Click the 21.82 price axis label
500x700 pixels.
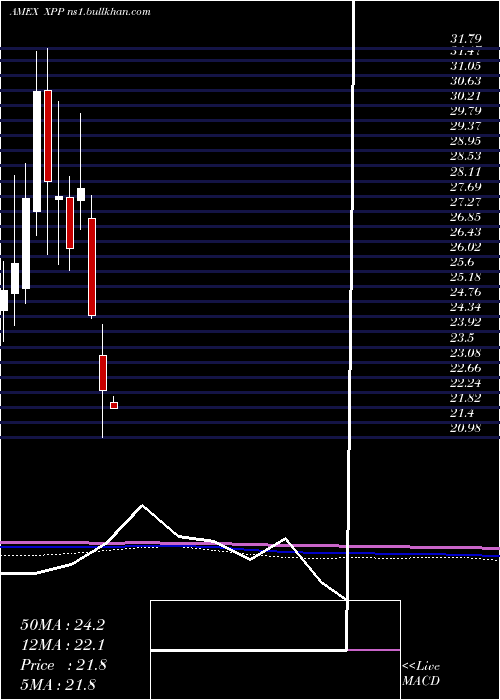pos(465,399)
